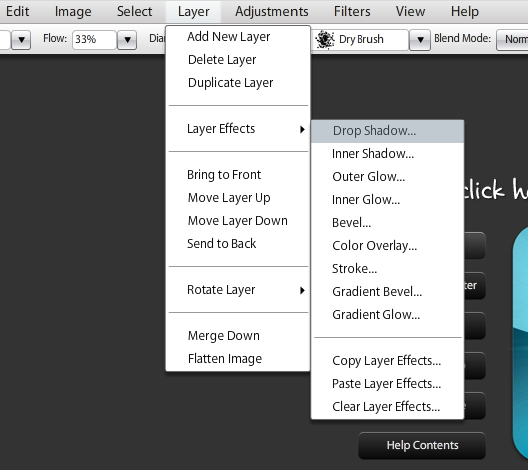This screenshot has height=470, width=528.
Task: Apply Drop Shadow effect
Action: (x=387, y=131)
